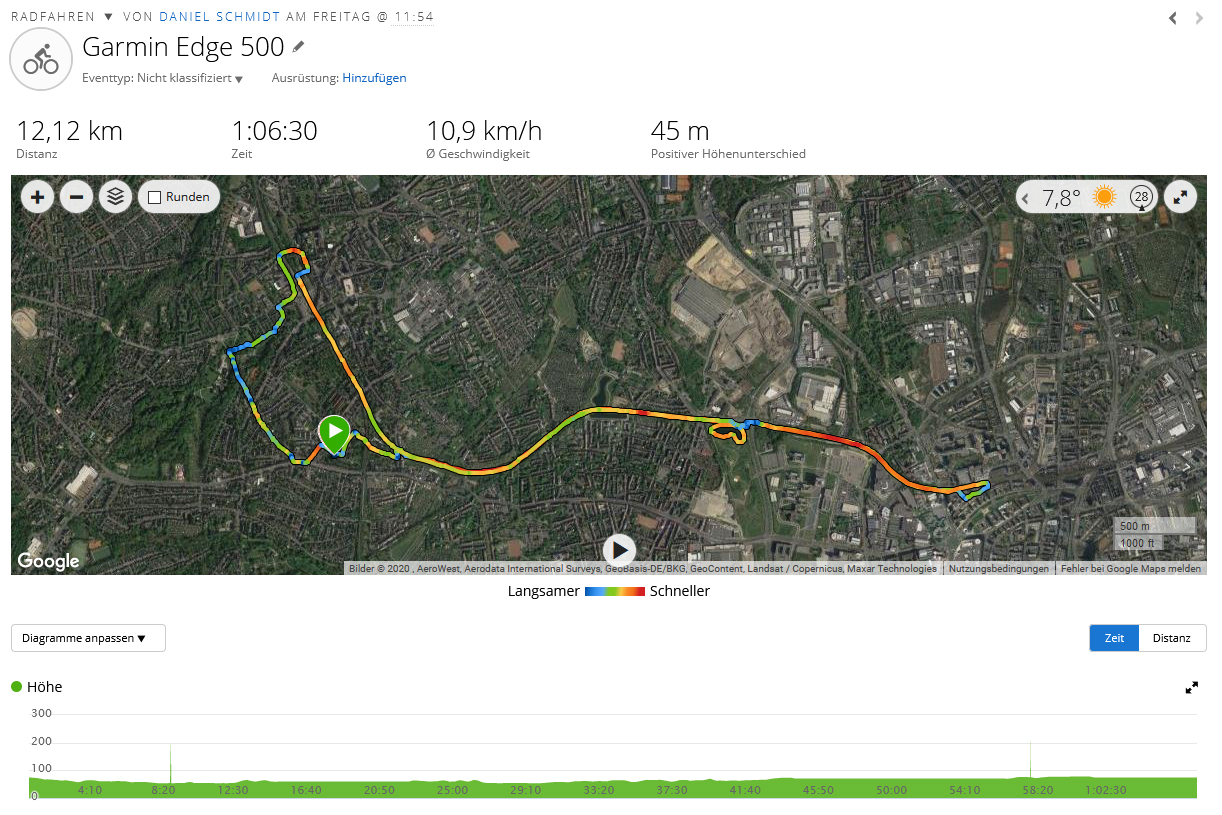Click the cycling activity type icon
The height and width of the screenshot is (815, 1222).
point(41,60)
